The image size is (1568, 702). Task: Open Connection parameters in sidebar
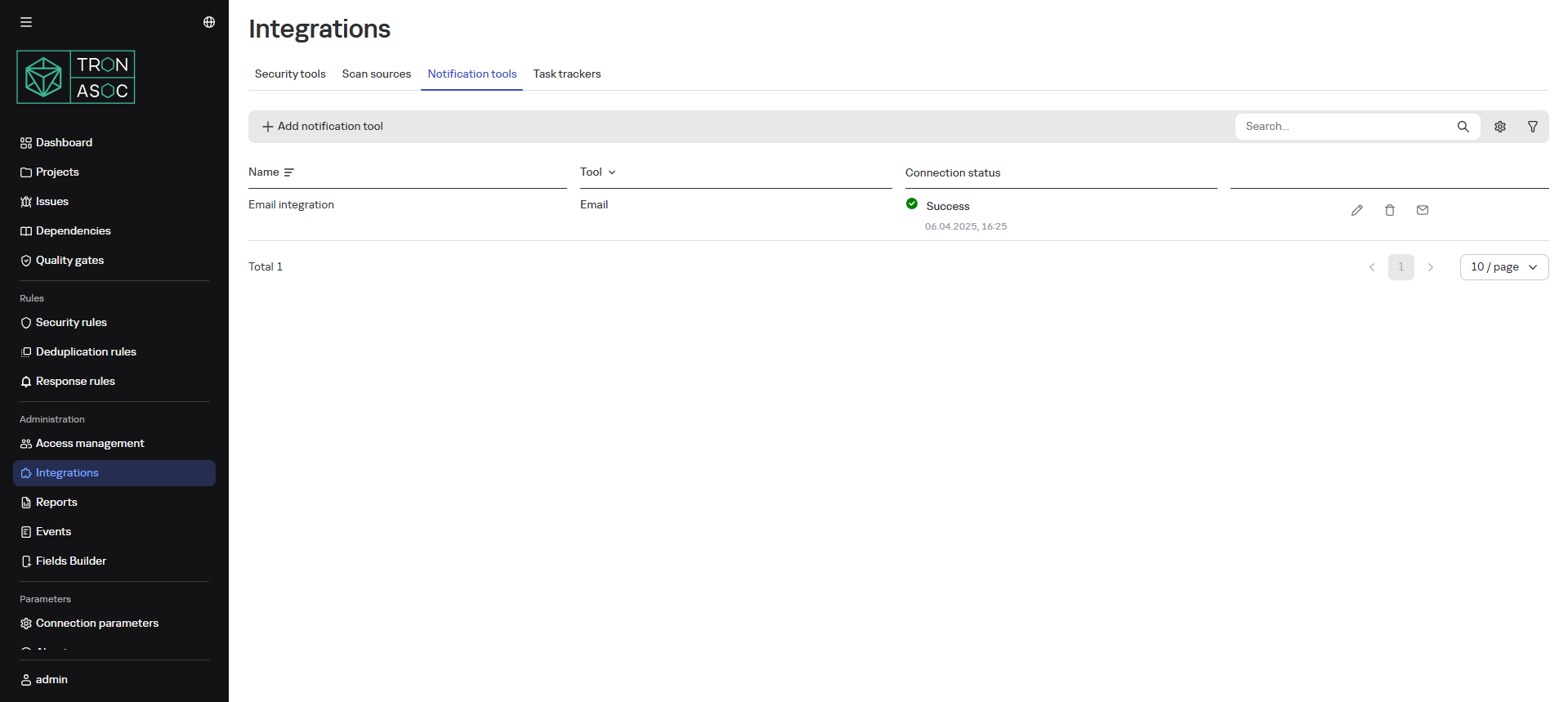tap(96, 624)
